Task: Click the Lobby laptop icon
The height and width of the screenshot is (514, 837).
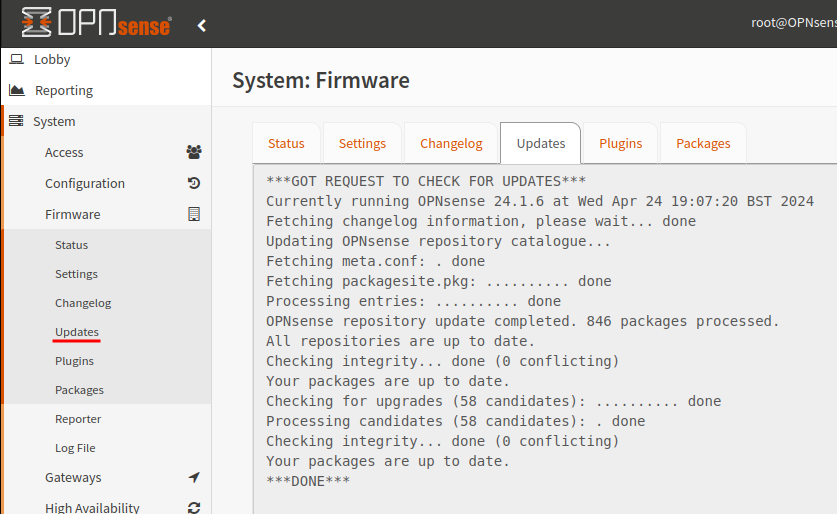Action: click(17, 59)
